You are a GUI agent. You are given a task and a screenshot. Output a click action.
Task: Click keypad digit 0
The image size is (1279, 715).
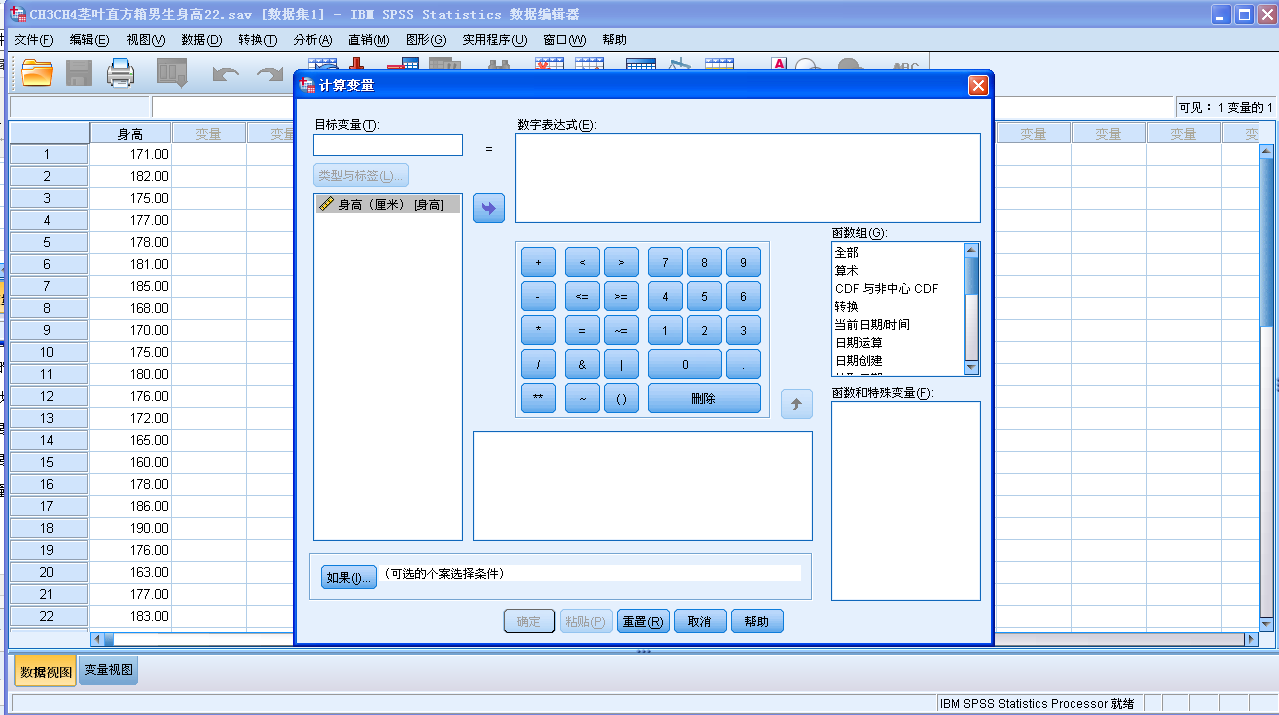tap(685, 365)
